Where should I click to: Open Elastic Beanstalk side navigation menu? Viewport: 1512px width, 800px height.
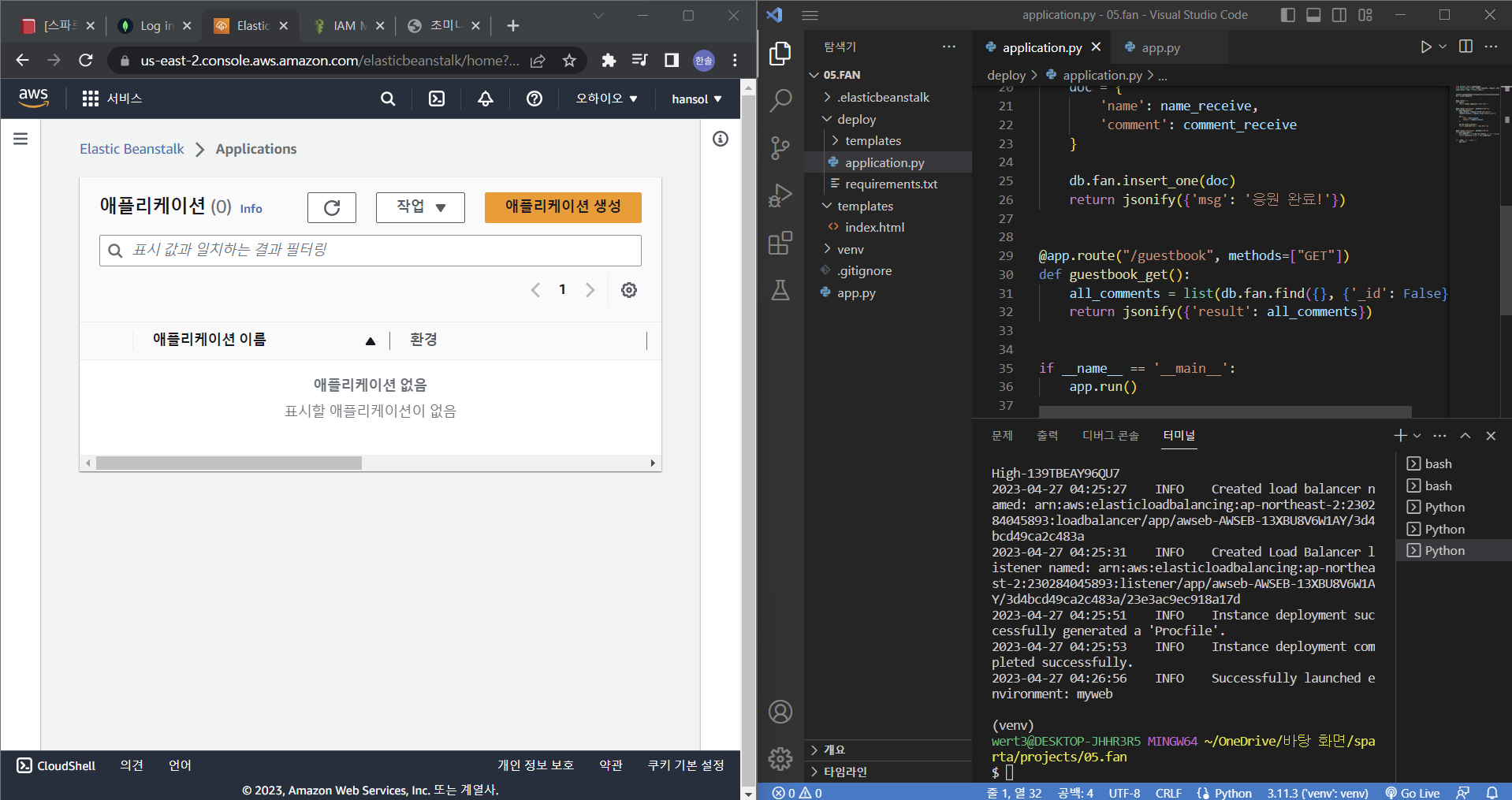[20, 140]
